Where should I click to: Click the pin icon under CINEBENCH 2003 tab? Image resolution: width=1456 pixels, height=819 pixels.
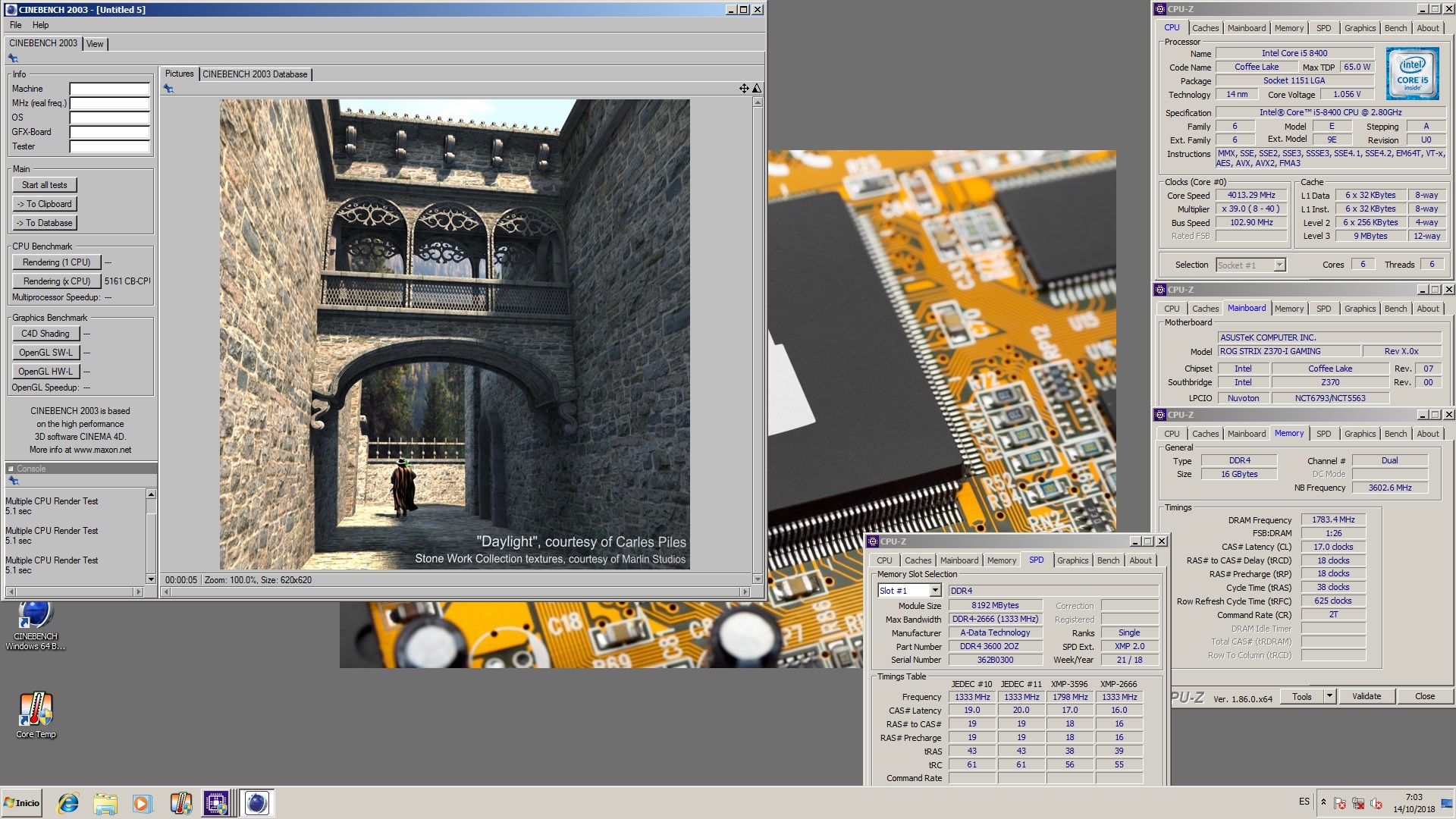[13, 58]
